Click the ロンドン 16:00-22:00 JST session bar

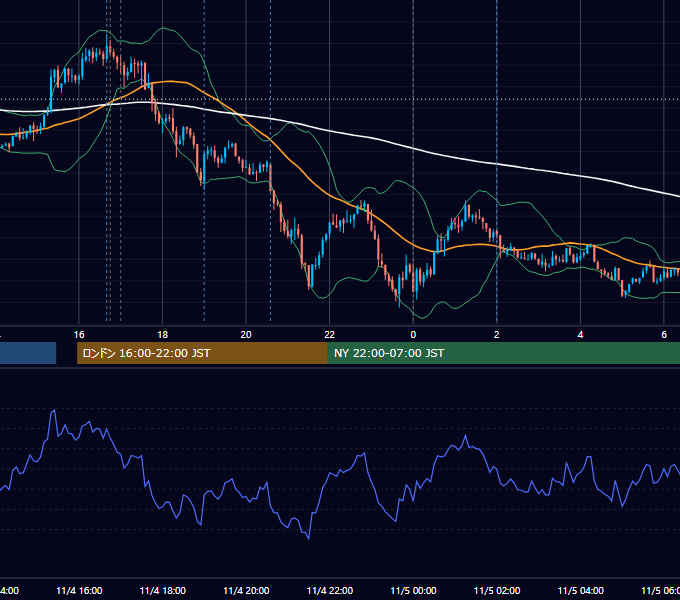tap(202, 353)
